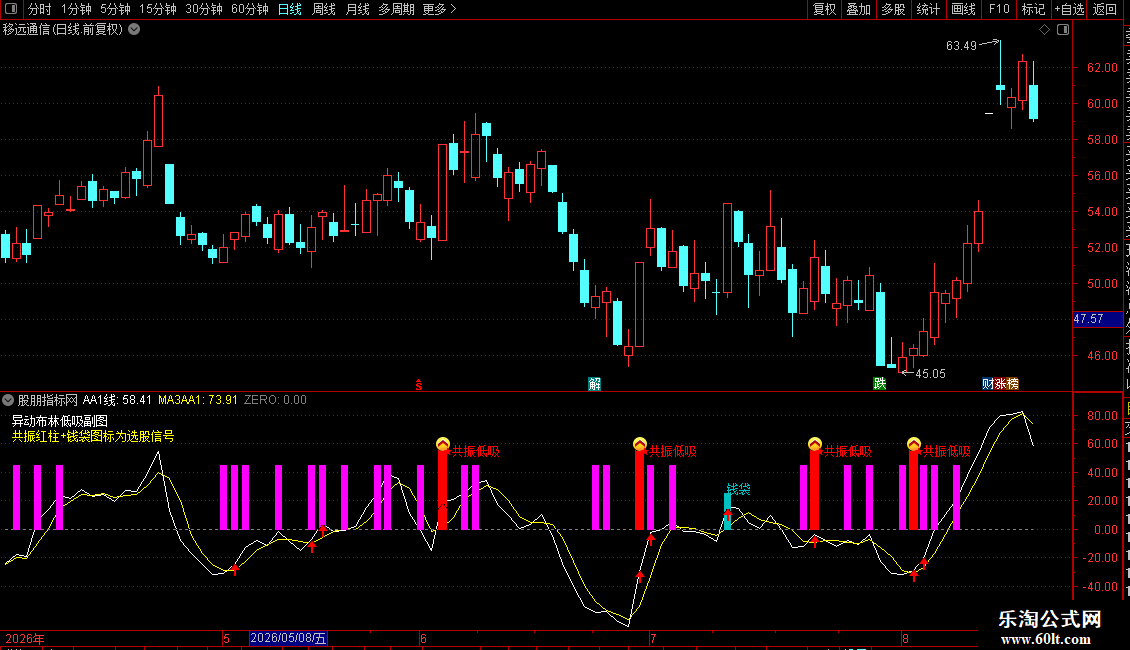Viewport: 1130px width, 650px height.
Task: Click the 涨 marker icon
Action: click(1000, 383)
